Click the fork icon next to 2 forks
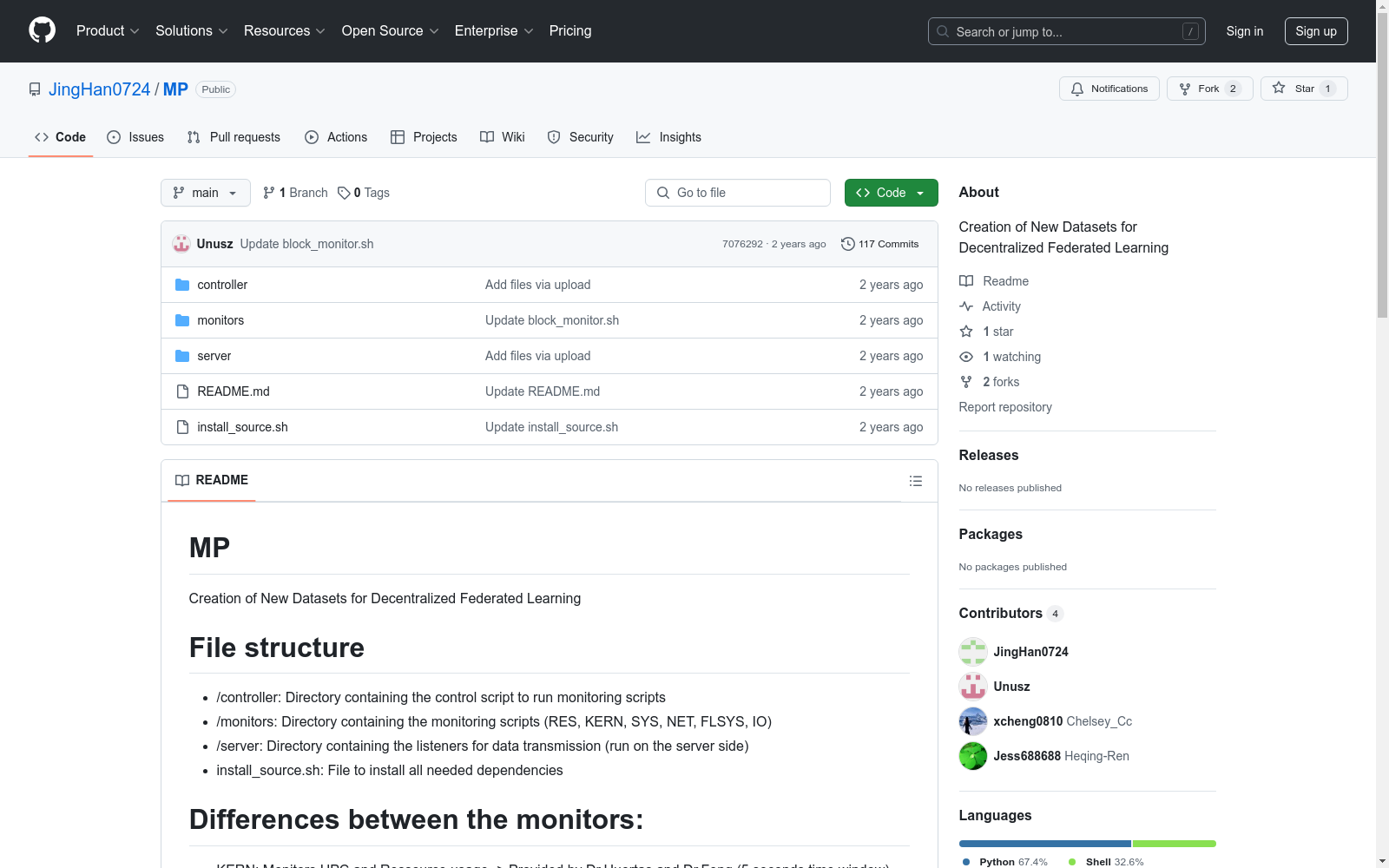This screenshot has height=868, width=1389. pyautogui.click(x=966, y=382)
